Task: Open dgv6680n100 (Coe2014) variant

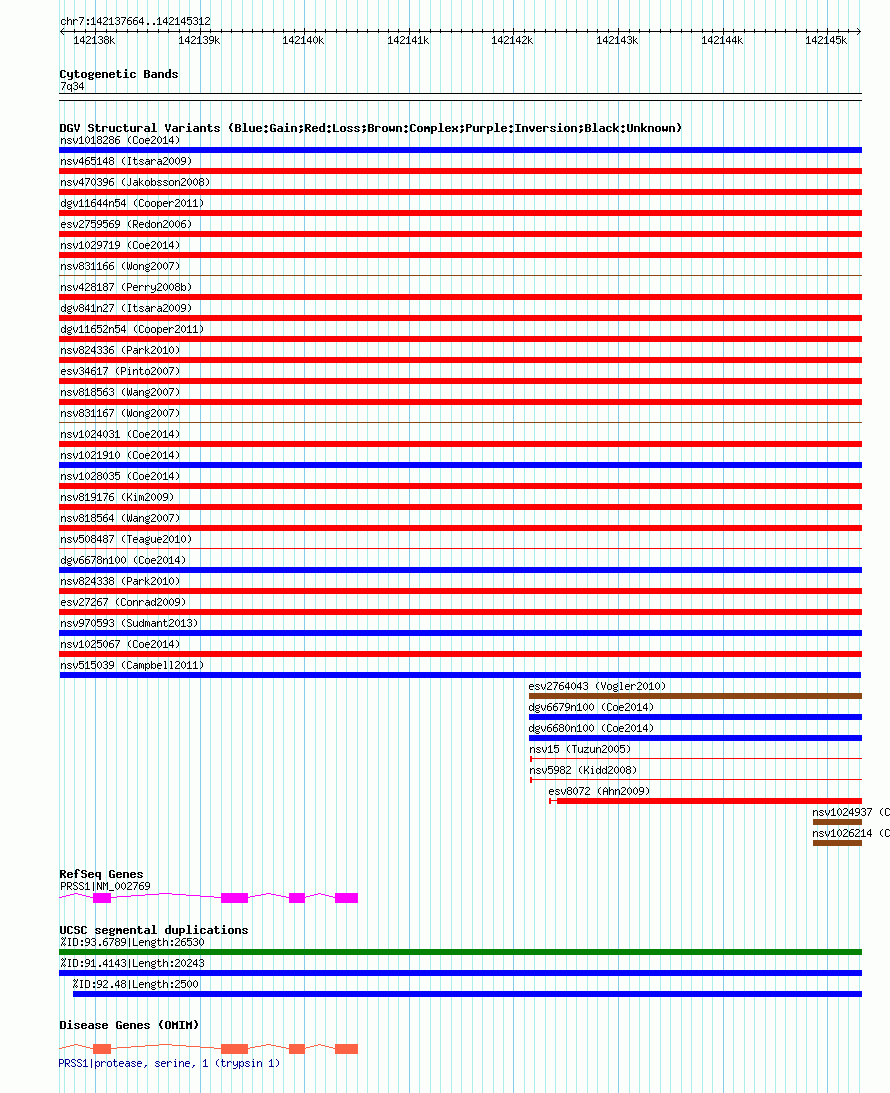Action: tap(591, 728)
